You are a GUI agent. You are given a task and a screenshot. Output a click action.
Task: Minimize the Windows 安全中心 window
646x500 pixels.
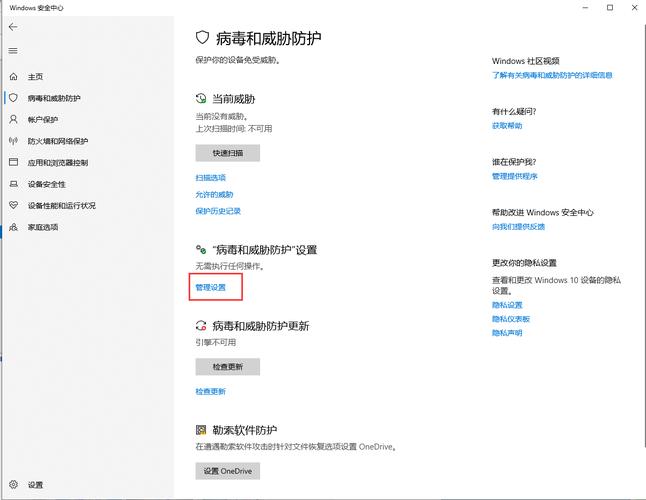585,8
